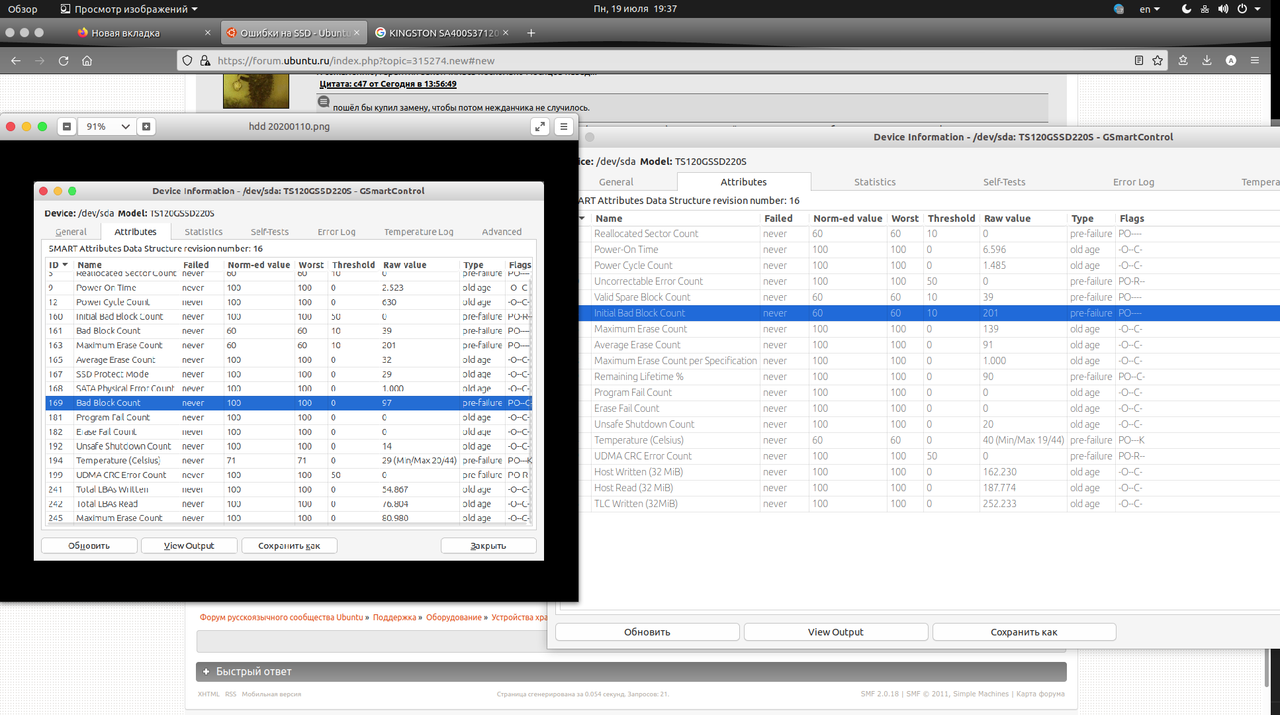
Task: Open the Firefox home page icon
Action: click(x=87, y=61)
